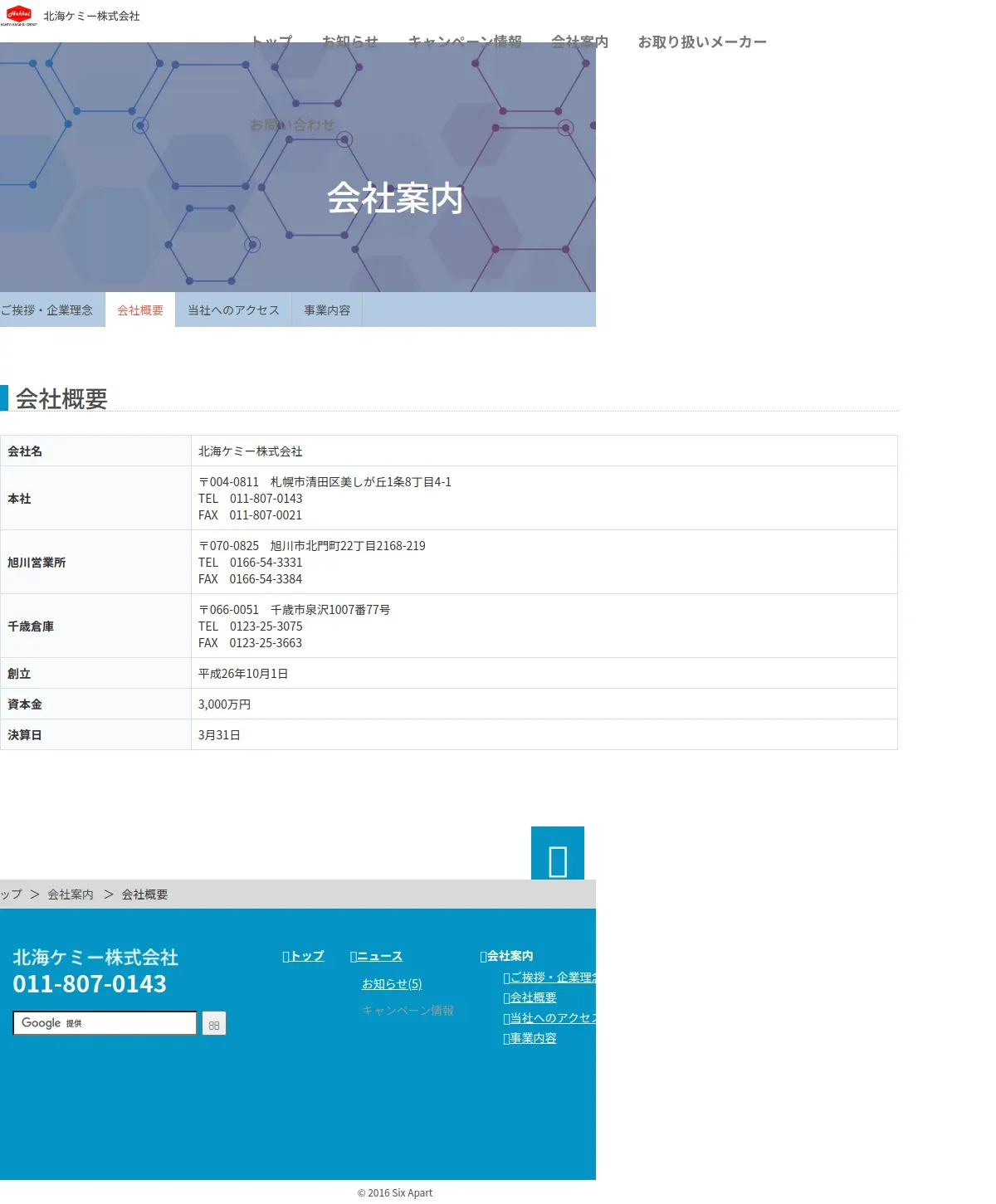Screen dimensions: 996x1204
Task: Open footer 事業内容 link
Action: click(x=530, y=1038)
